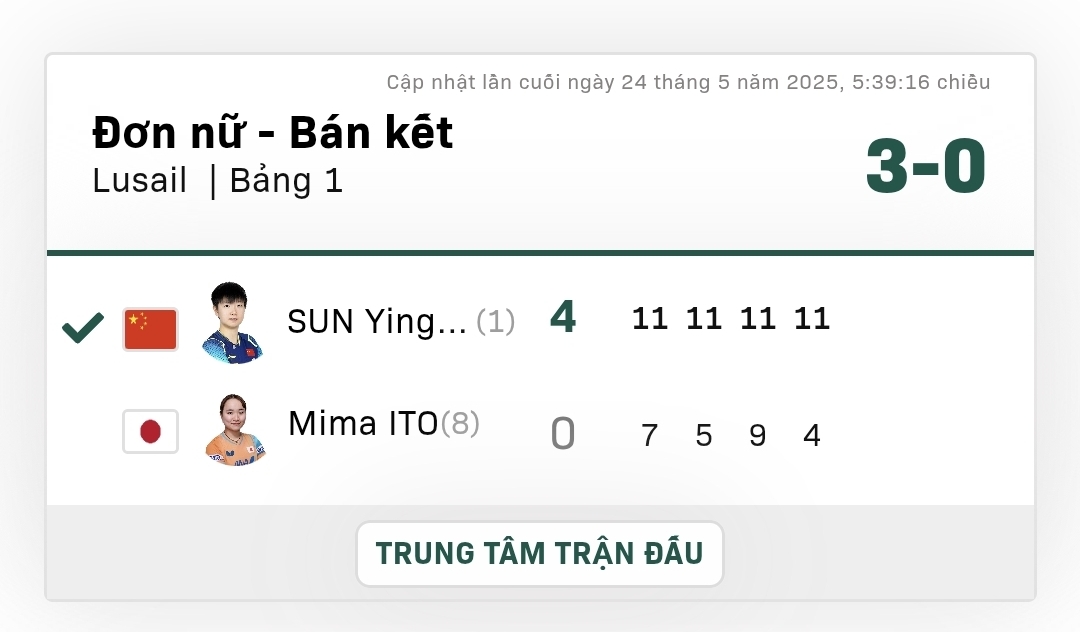Screen dimensions: 1080x632
Task: Click Mima ITO's seed number (8)
Action: 460,423
